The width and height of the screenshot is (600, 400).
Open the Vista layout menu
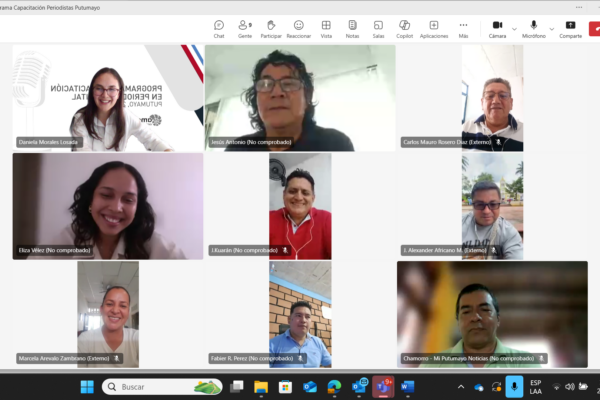pos(326,28)
